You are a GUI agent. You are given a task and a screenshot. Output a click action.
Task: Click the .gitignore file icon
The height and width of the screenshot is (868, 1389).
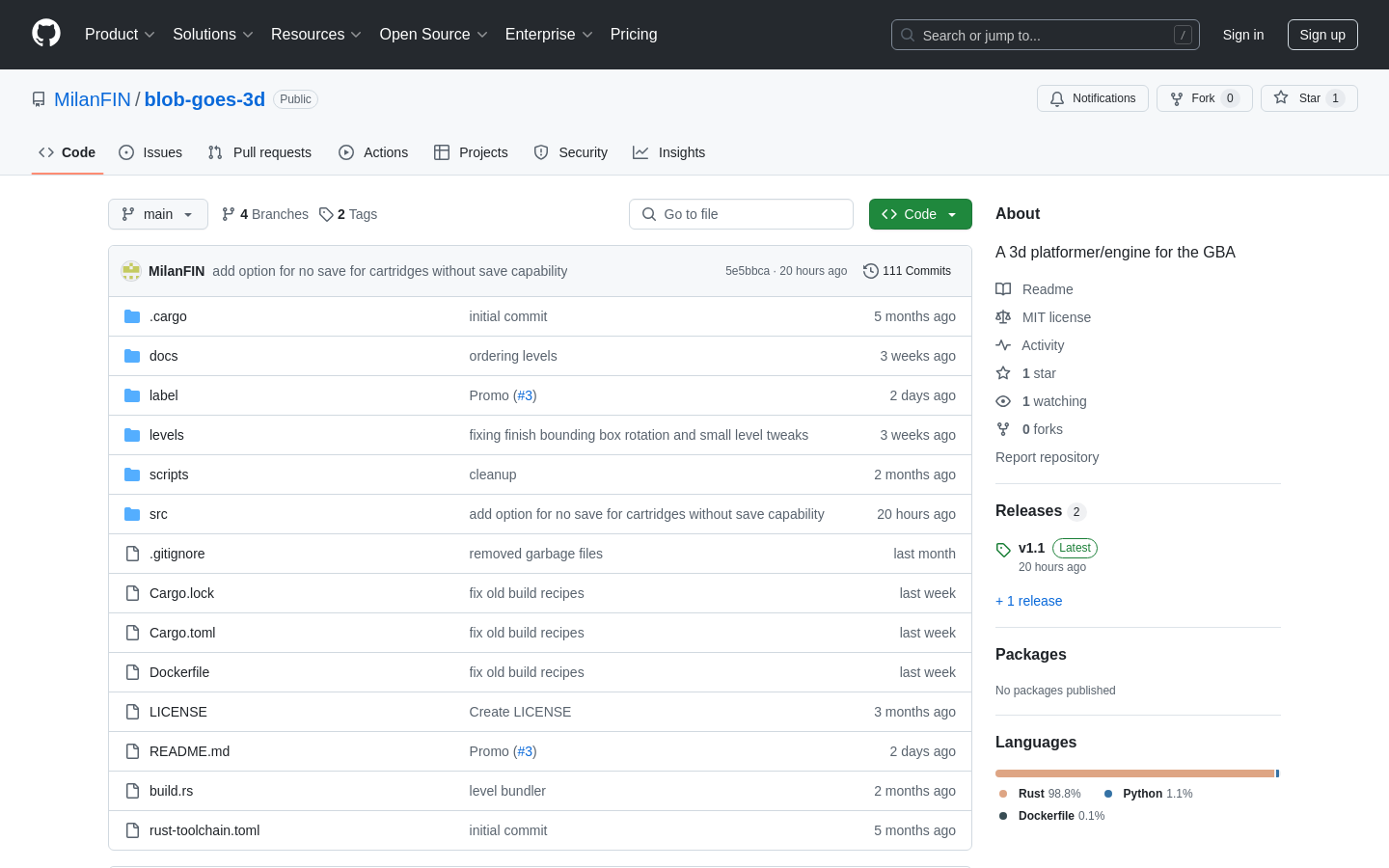(x=132, y=554)
